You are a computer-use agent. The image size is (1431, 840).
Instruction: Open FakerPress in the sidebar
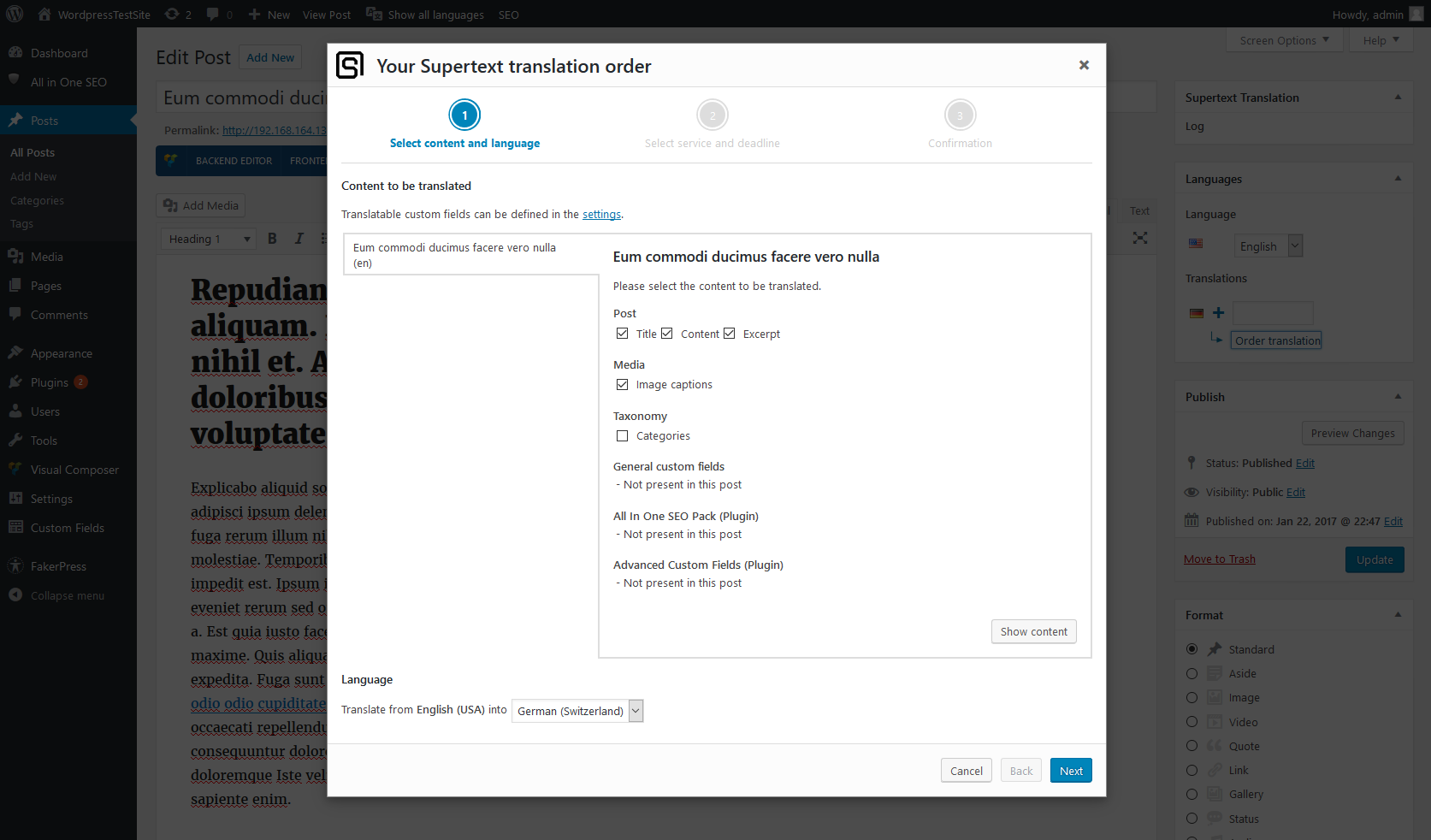68,566
